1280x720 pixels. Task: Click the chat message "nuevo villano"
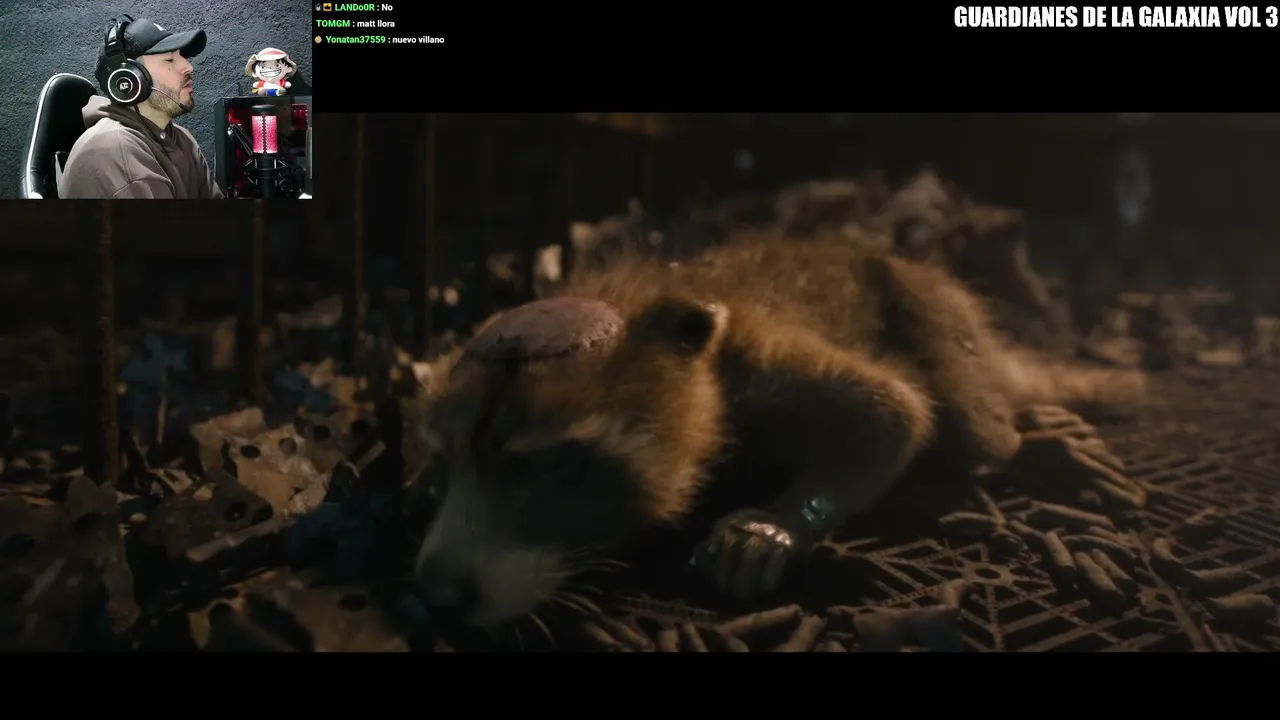[x=418, y=40]
